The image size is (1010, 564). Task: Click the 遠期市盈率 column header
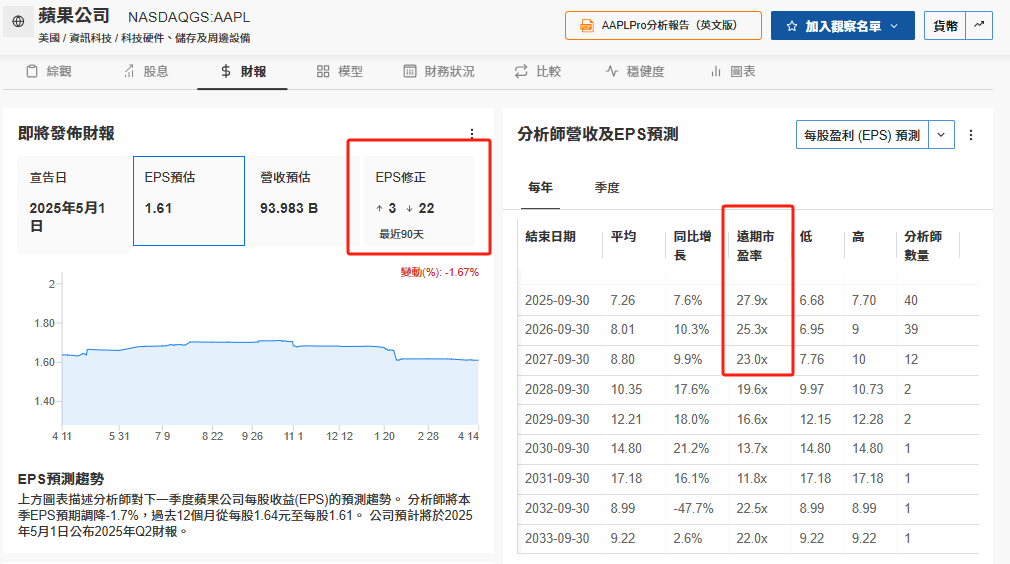(x=756, y=246)
